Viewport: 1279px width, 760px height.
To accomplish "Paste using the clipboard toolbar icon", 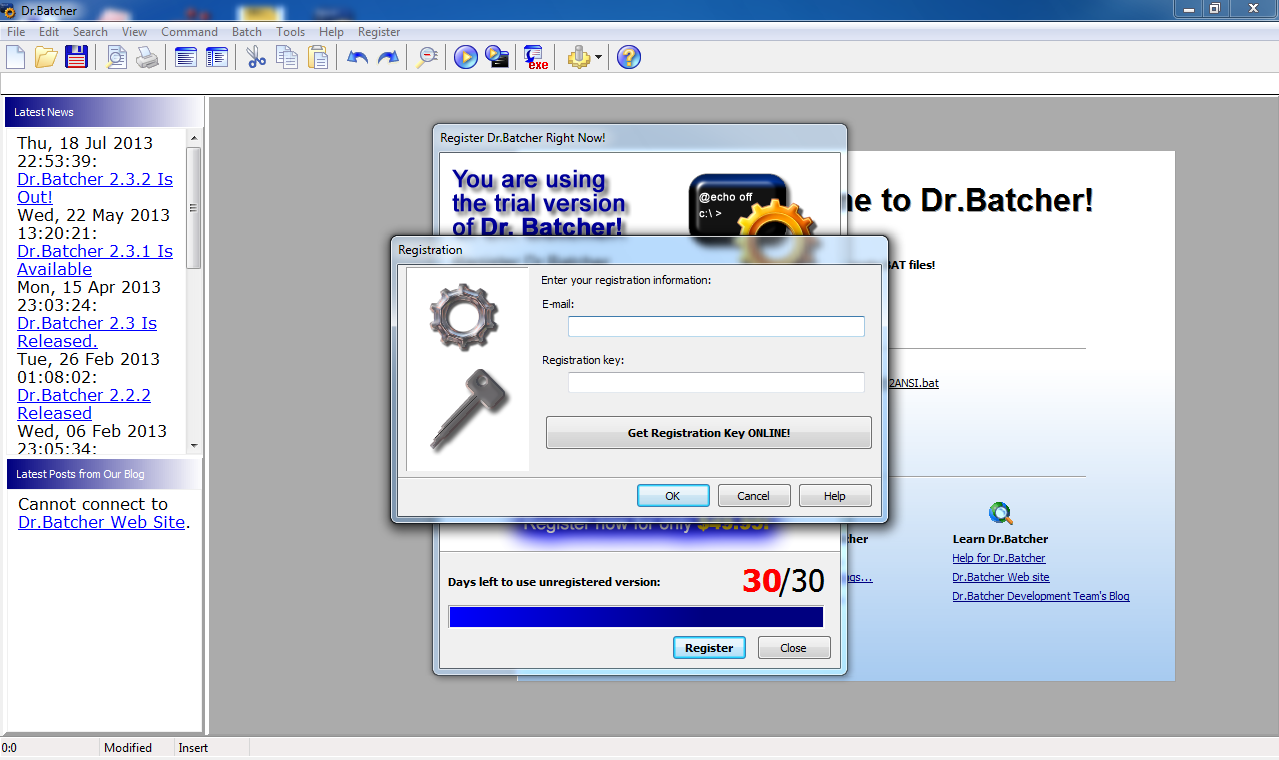I will [318, 57].
